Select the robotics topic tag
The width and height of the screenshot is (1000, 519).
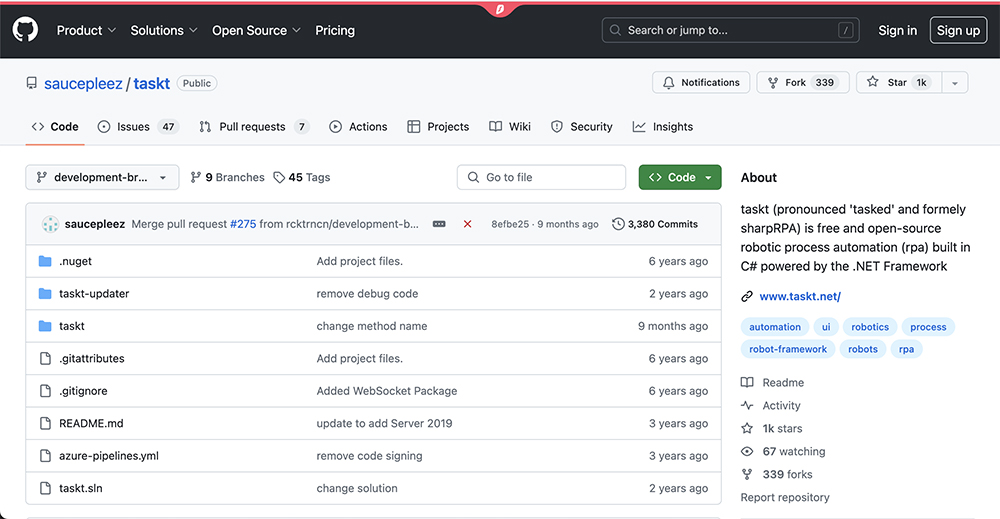click(x=870, y=327)
